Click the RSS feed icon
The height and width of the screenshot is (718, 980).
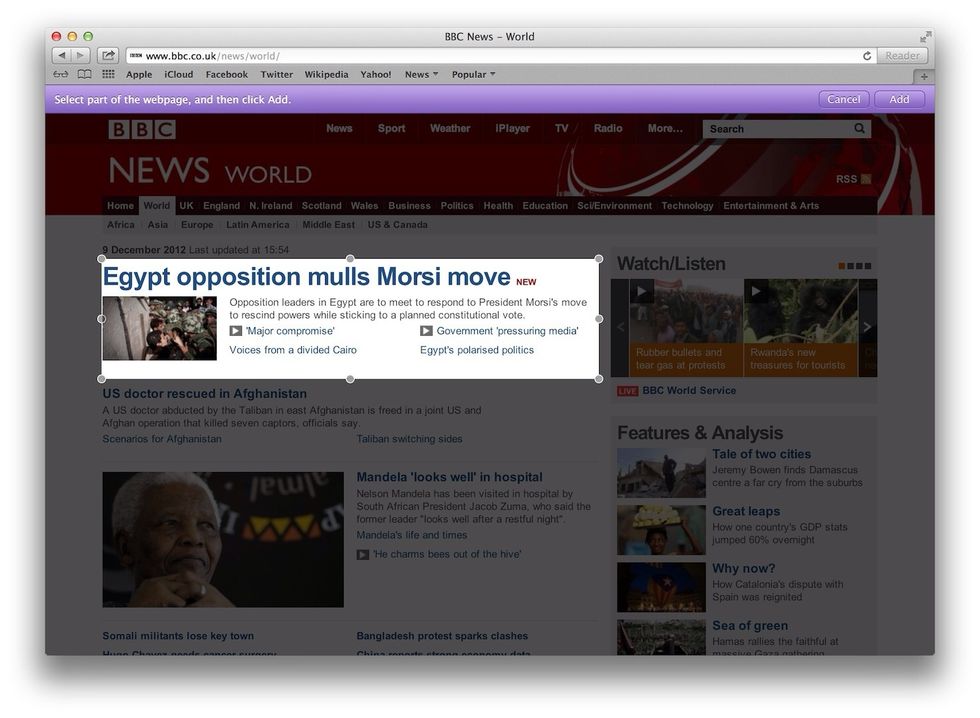(x=866, y=179)
